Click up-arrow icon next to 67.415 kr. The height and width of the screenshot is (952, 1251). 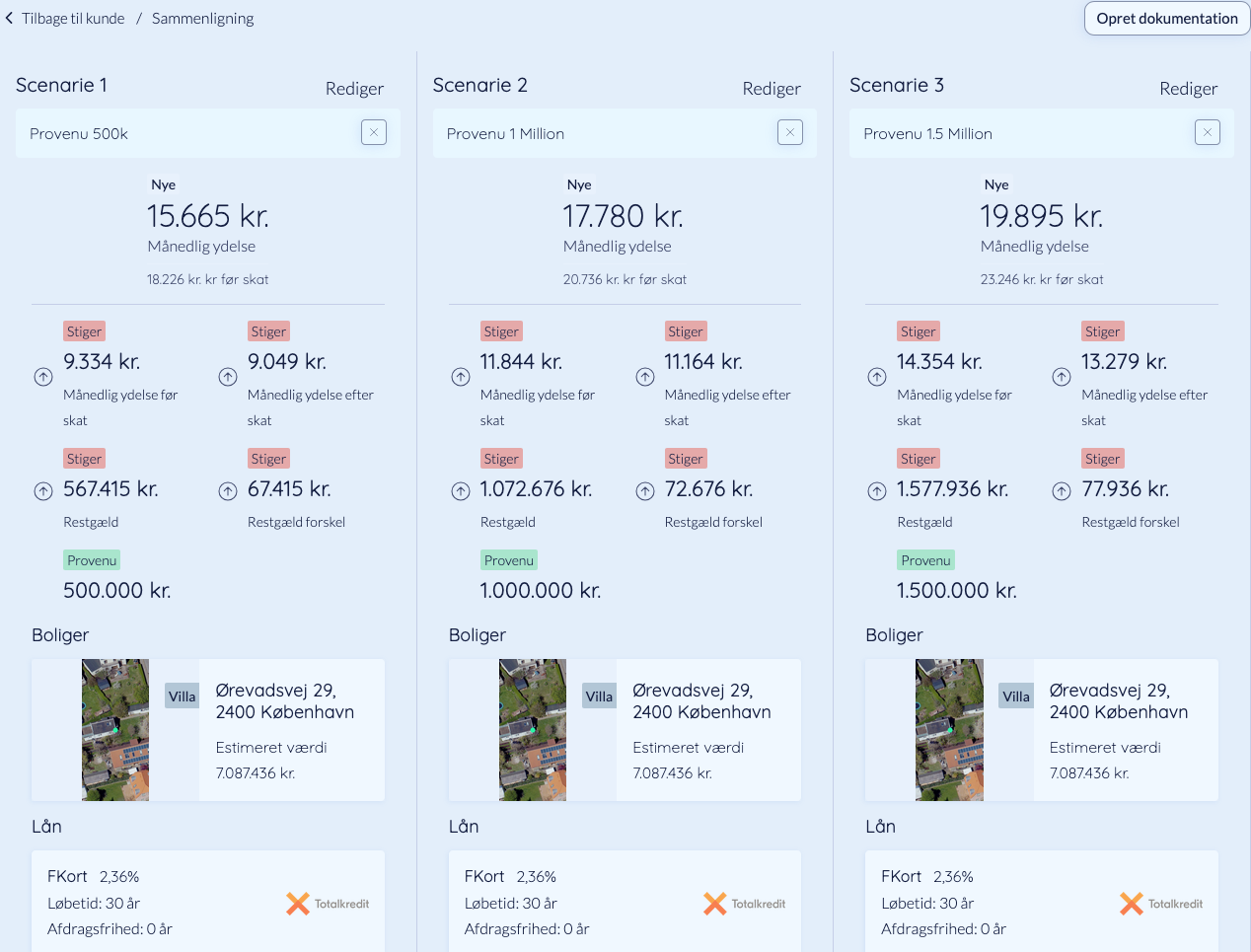click(x=228, y=491)
